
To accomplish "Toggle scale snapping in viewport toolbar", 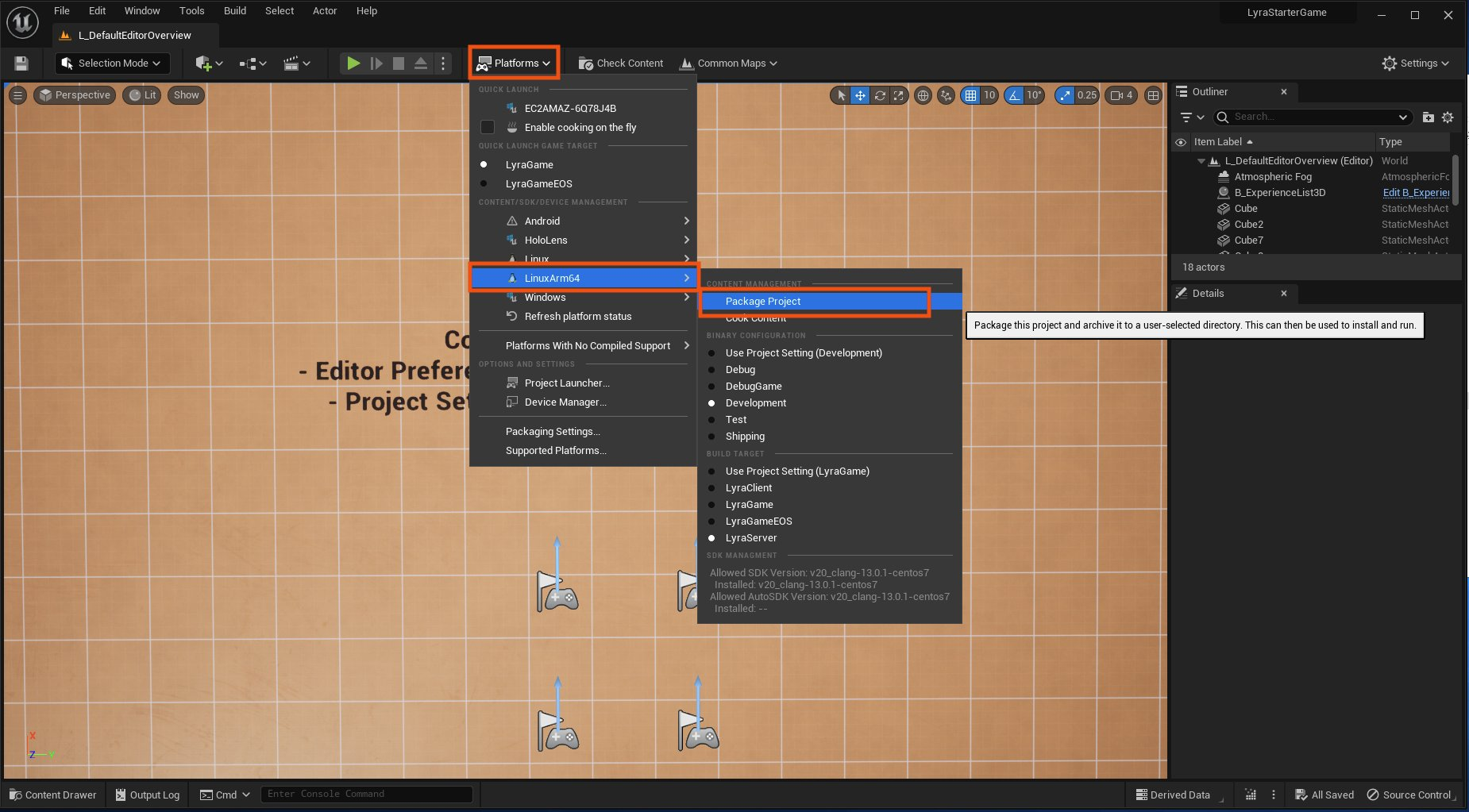I will pyautogui.click(x=1065, y=95).
